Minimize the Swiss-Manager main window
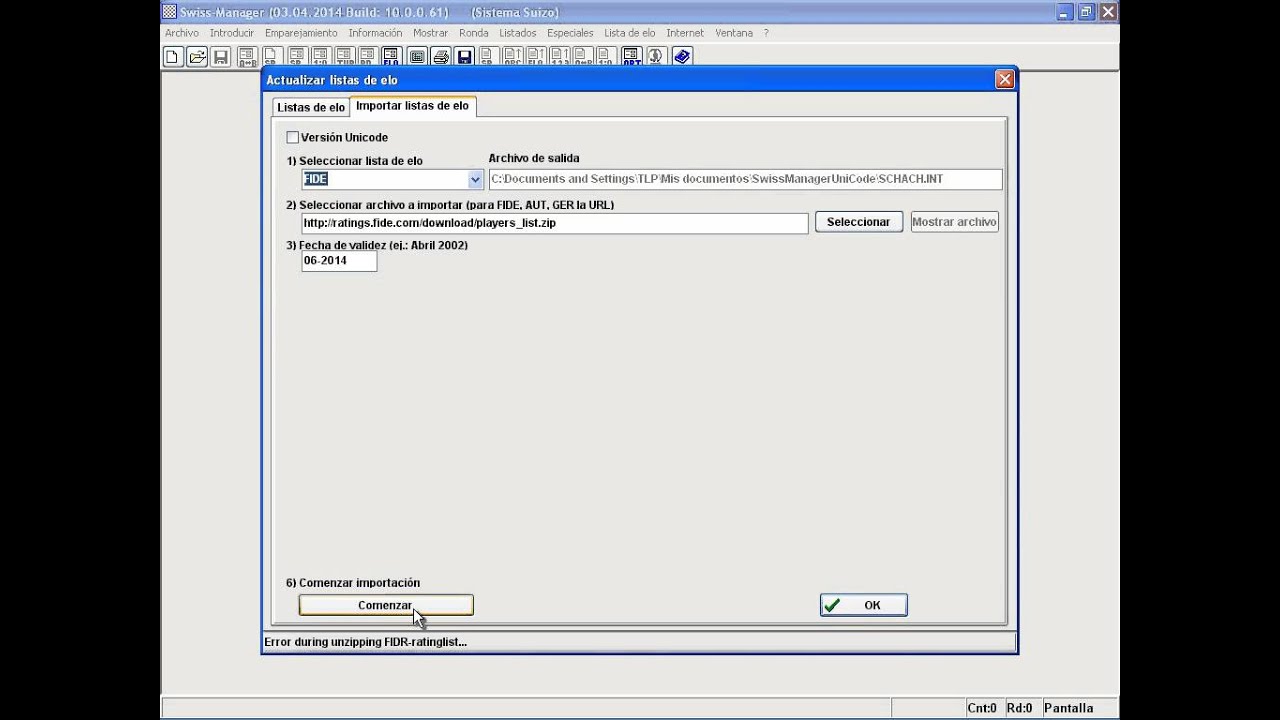The height and width of the screenshot is (720, 1280). point(1064,12)
